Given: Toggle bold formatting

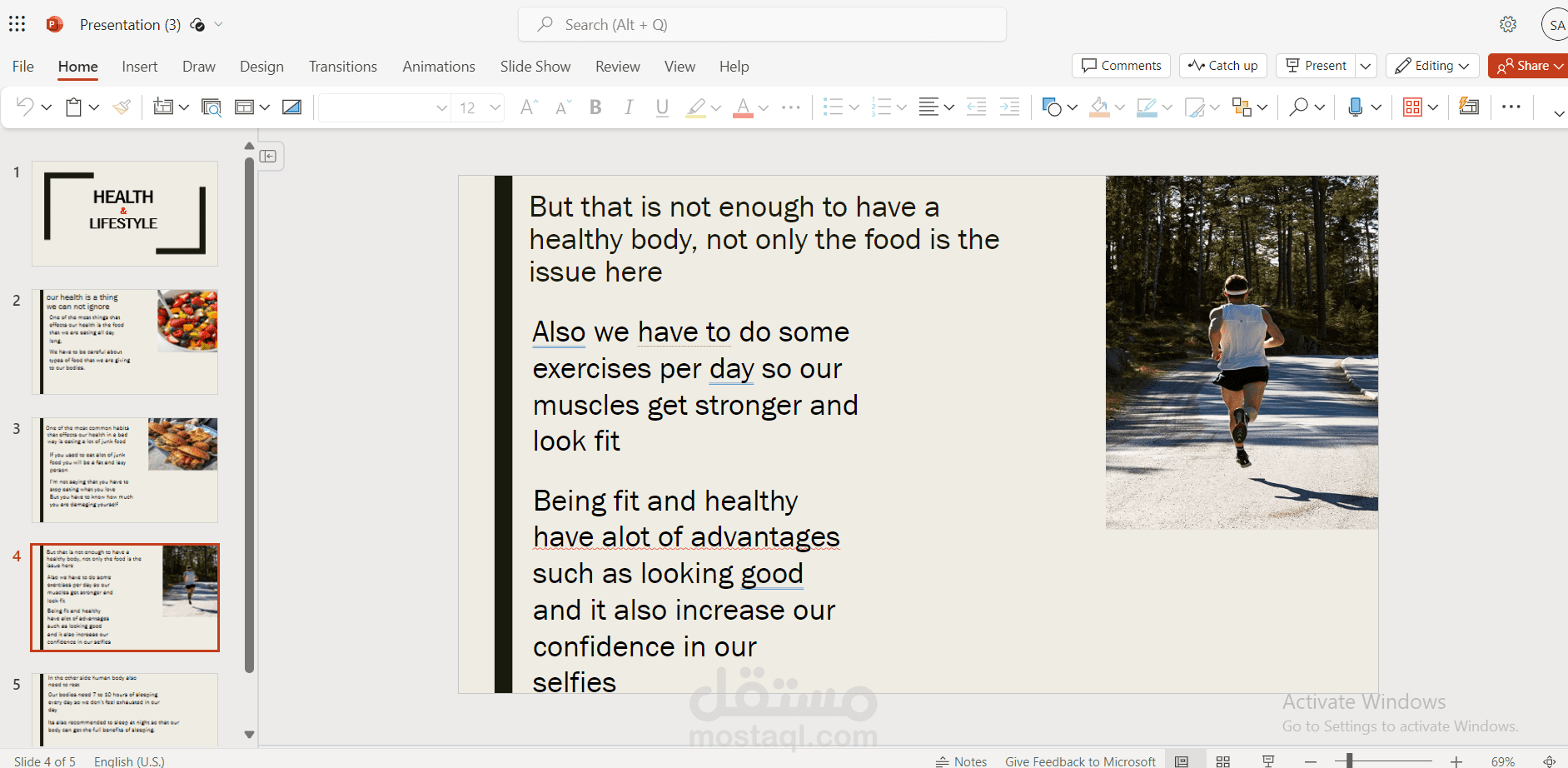Looking at the screenshot, I should pos(595,107).
